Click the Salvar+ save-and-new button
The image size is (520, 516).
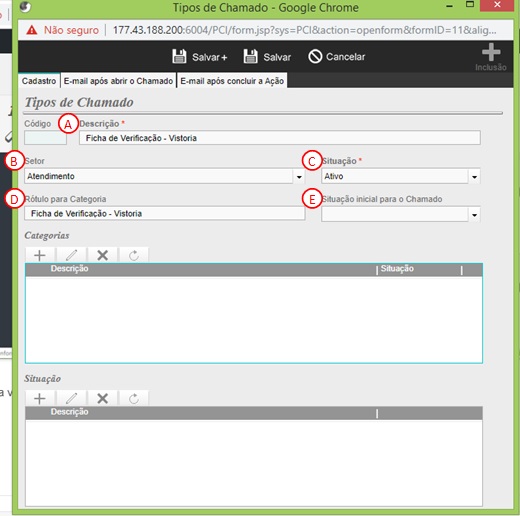[x=200, y=57]
